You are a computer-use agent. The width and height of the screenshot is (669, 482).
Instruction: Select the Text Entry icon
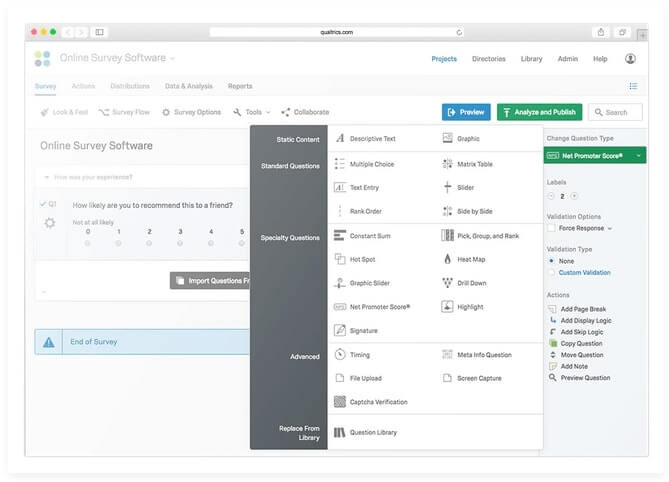click(x=340, y=187)
